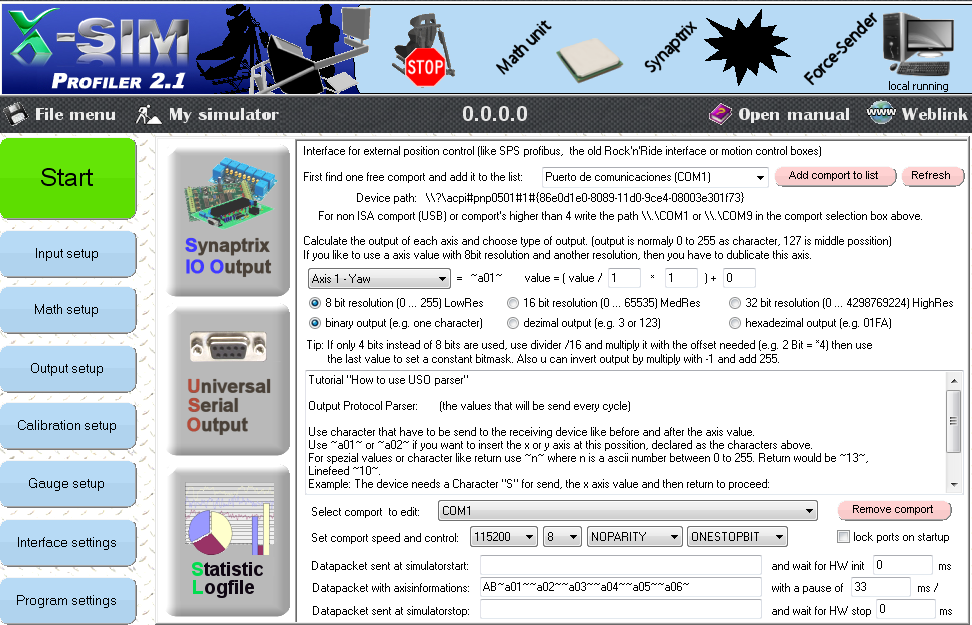Viewport: 972px width, 625px height.
Task: Click the Refresh button
Action: 931,175
